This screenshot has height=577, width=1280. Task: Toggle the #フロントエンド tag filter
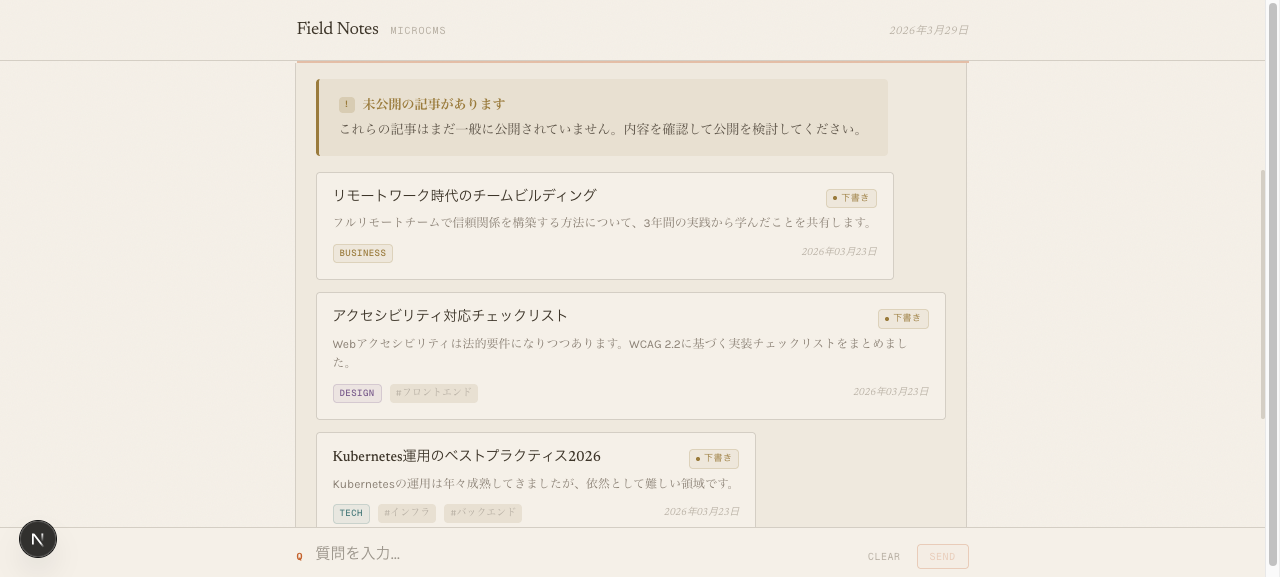pyautogui.click(x=434, y=393)
